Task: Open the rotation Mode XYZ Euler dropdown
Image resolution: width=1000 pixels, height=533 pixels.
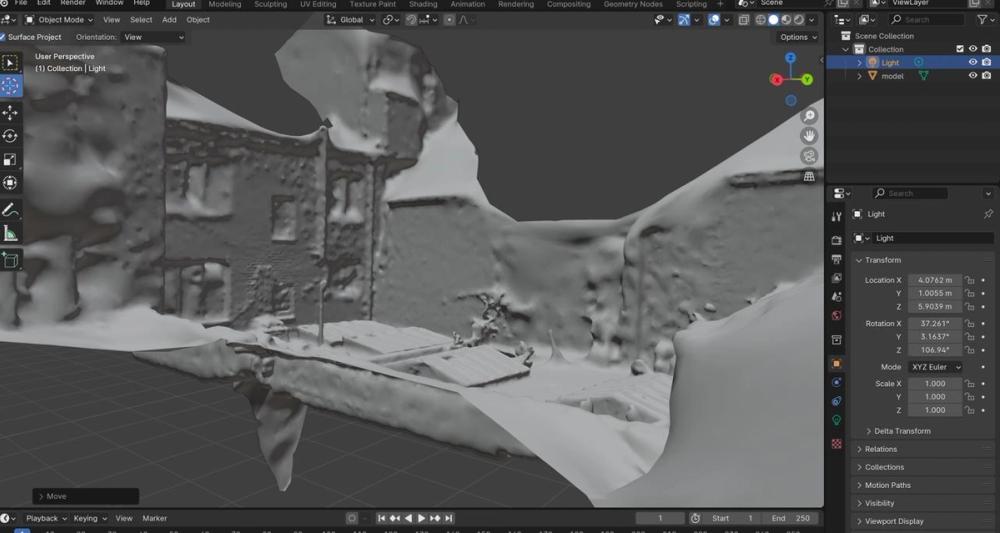Action: click(936, 367)
